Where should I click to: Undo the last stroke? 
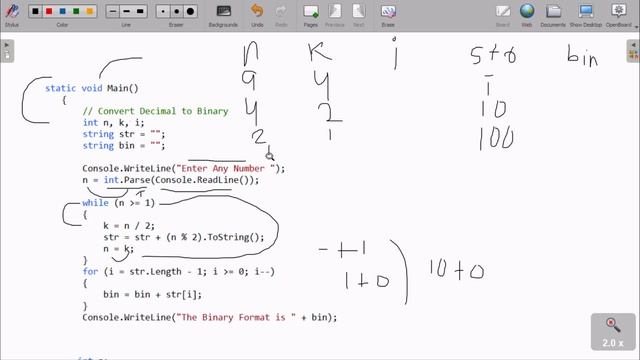click(257, 15)
